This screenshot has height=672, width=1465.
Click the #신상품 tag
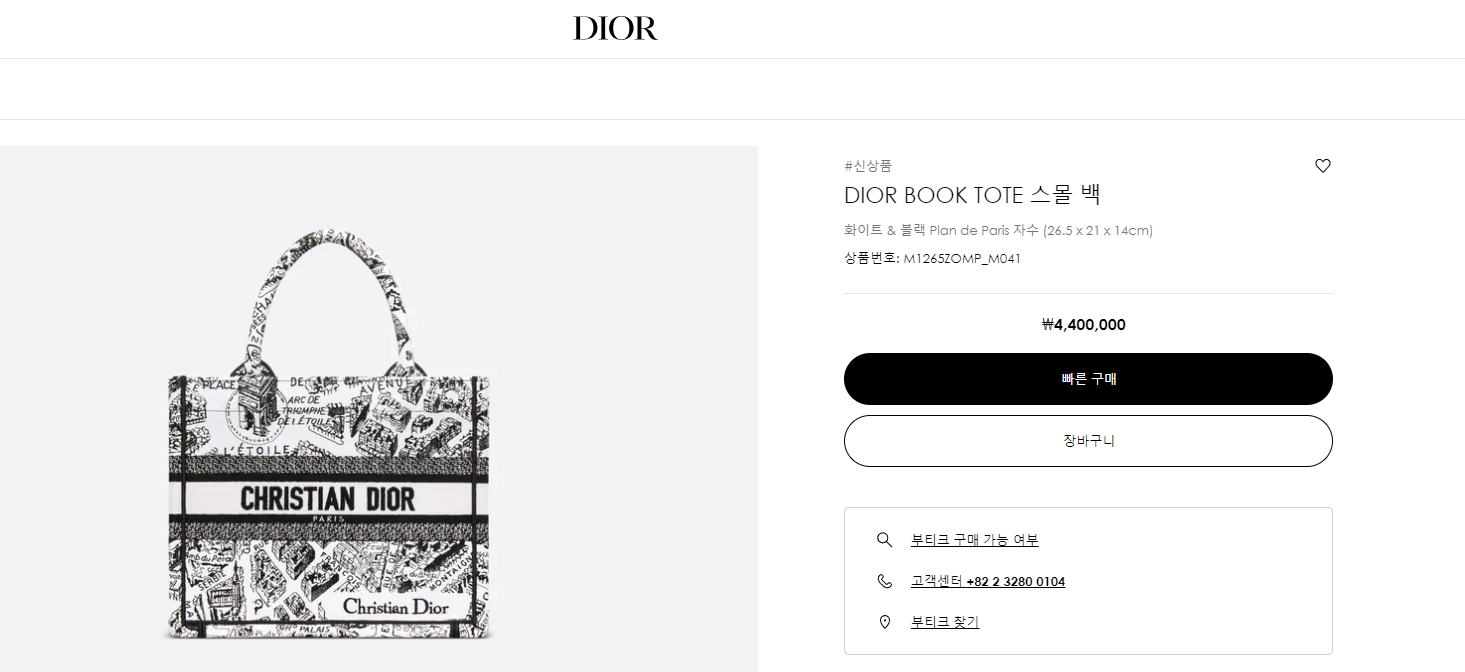point(868,166)
